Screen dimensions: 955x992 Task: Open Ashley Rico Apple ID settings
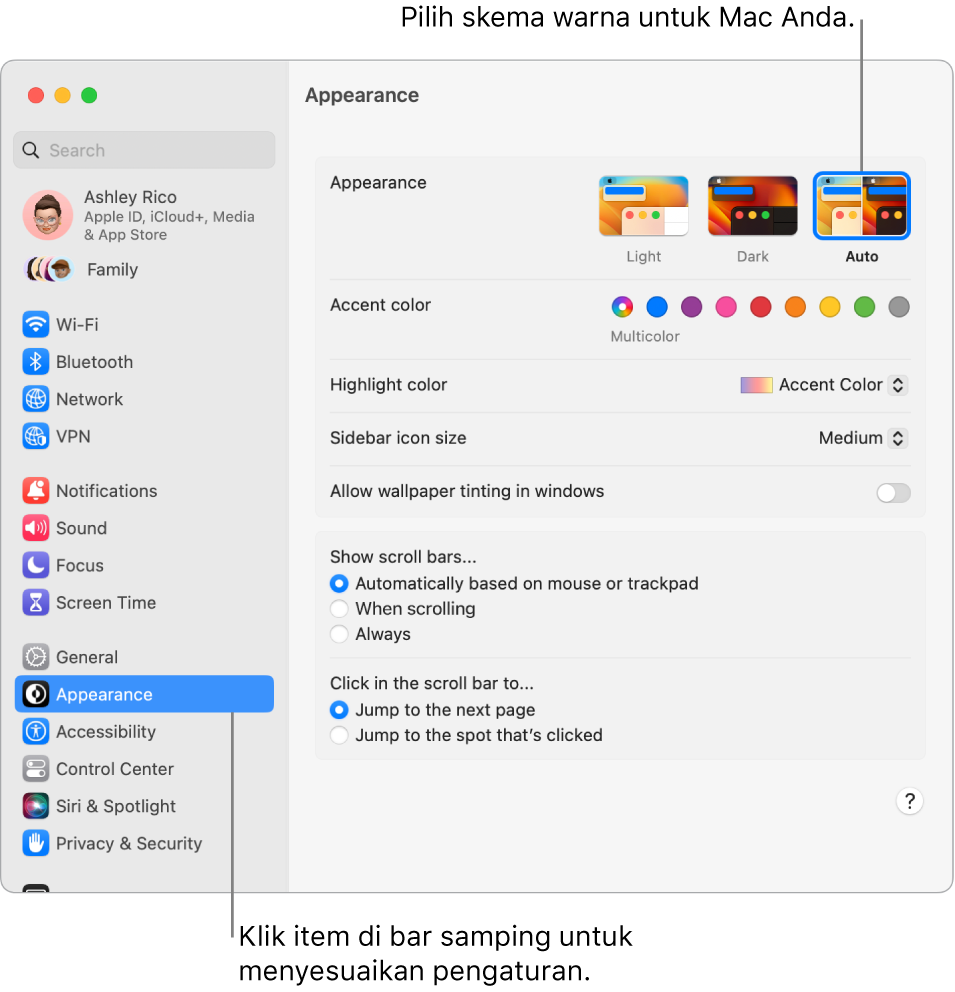point(144,215)
